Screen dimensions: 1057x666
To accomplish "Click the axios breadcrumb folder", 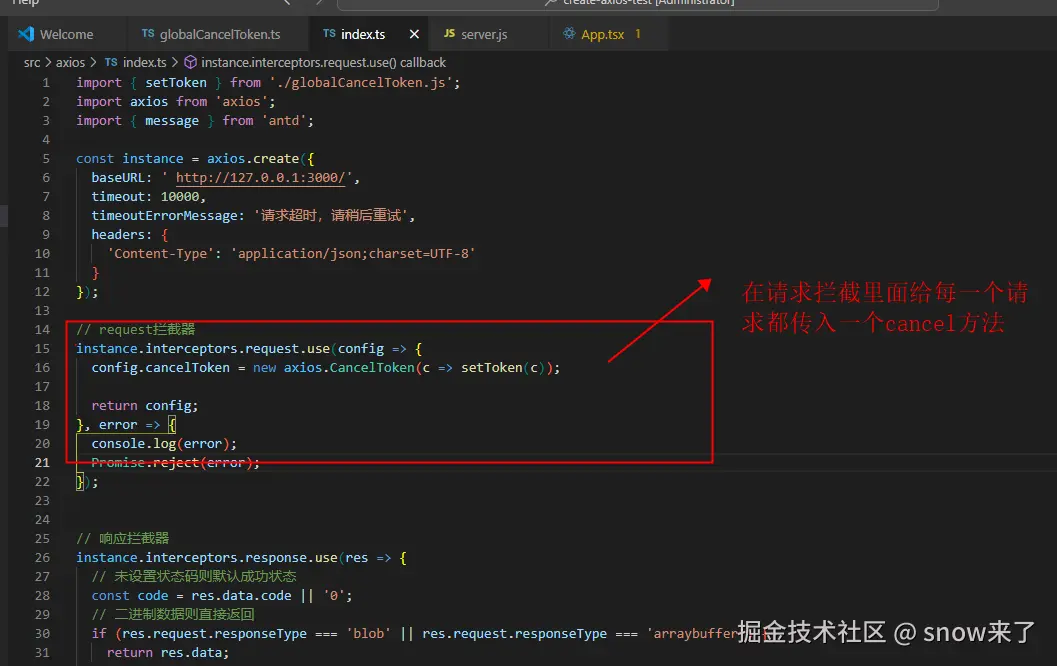I will [x=70, y=63].
